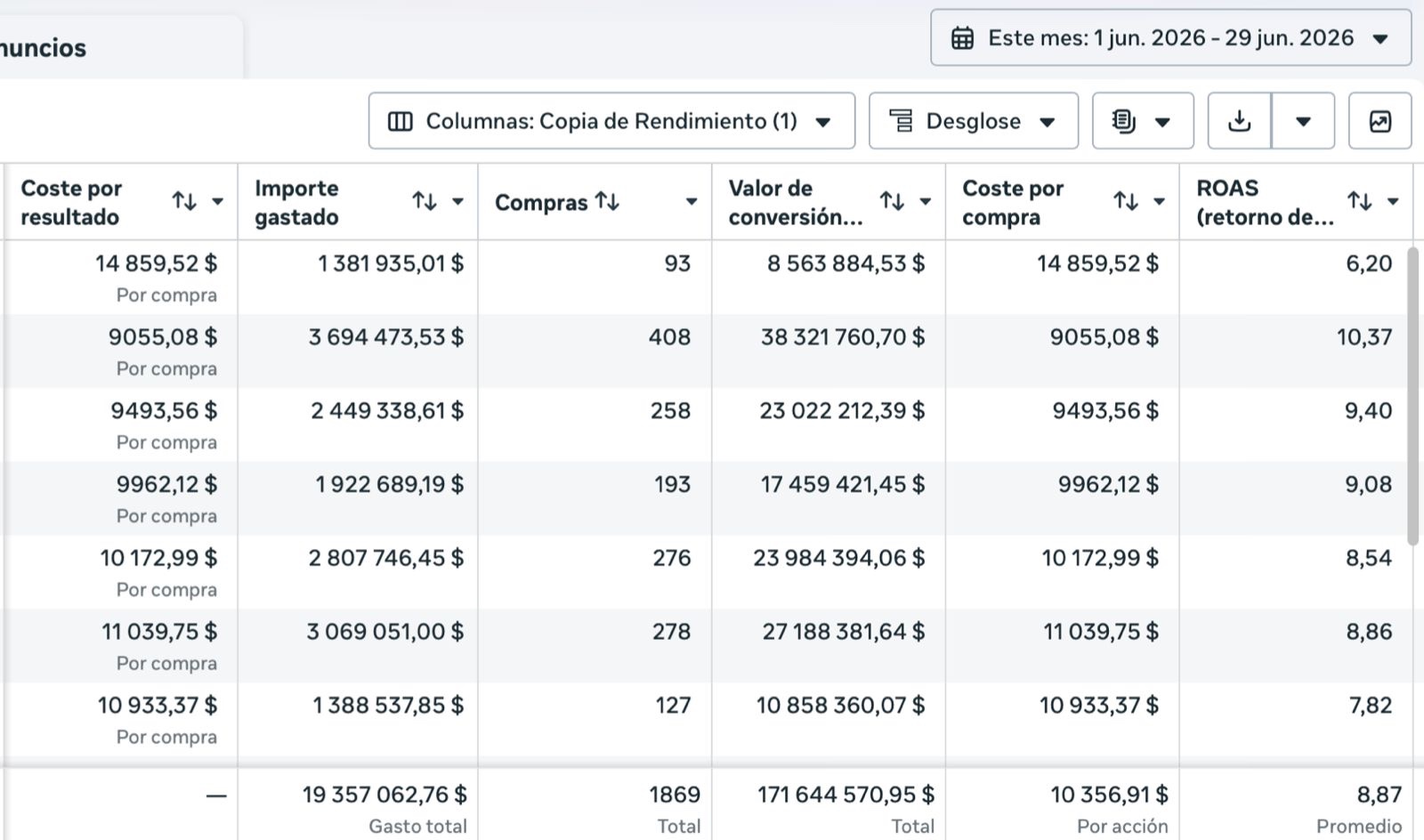Sort by ROAS column arrows

tap(1359, 202)
